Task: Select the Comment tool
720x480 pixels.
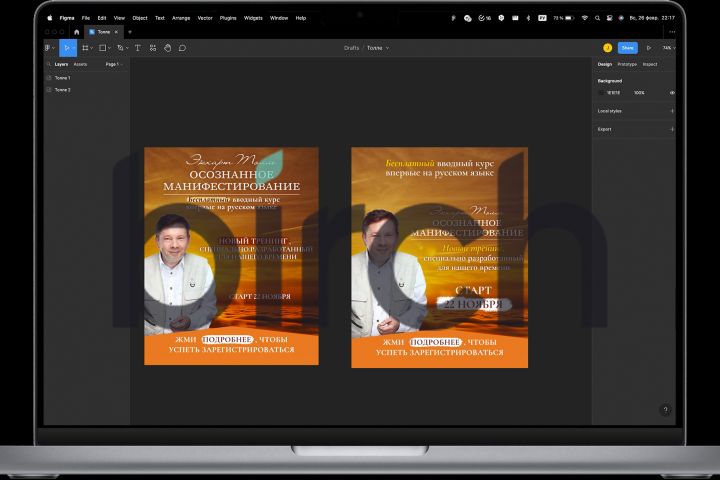Action: [182, 47]
